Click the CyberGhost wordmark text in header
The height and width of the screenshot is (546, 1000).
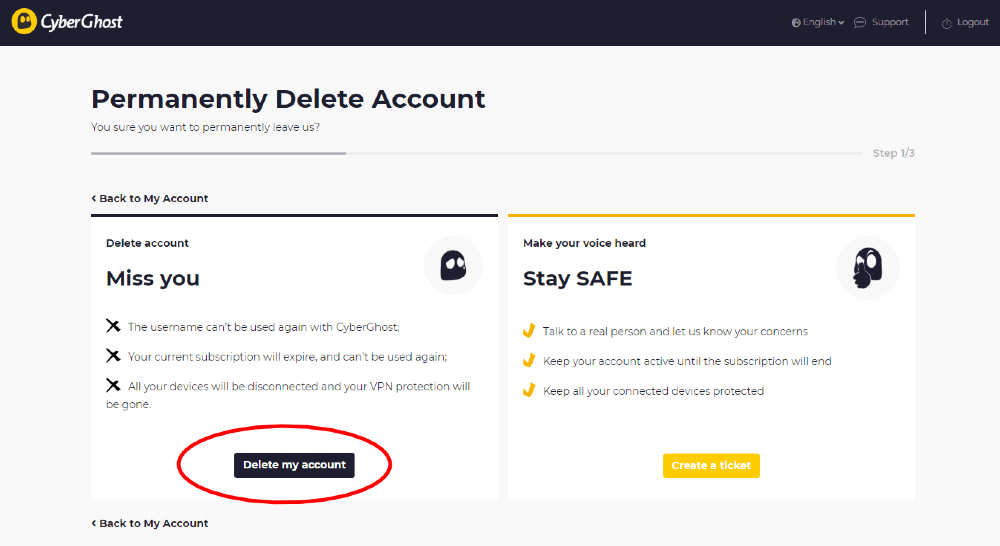[82, 22]
